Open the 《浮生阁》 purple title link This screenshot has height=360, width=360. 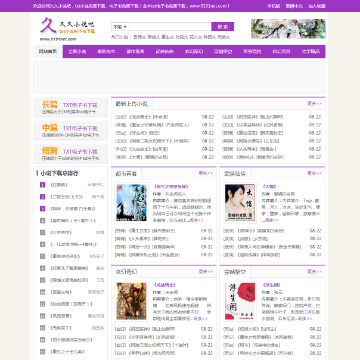pos(271,285)
